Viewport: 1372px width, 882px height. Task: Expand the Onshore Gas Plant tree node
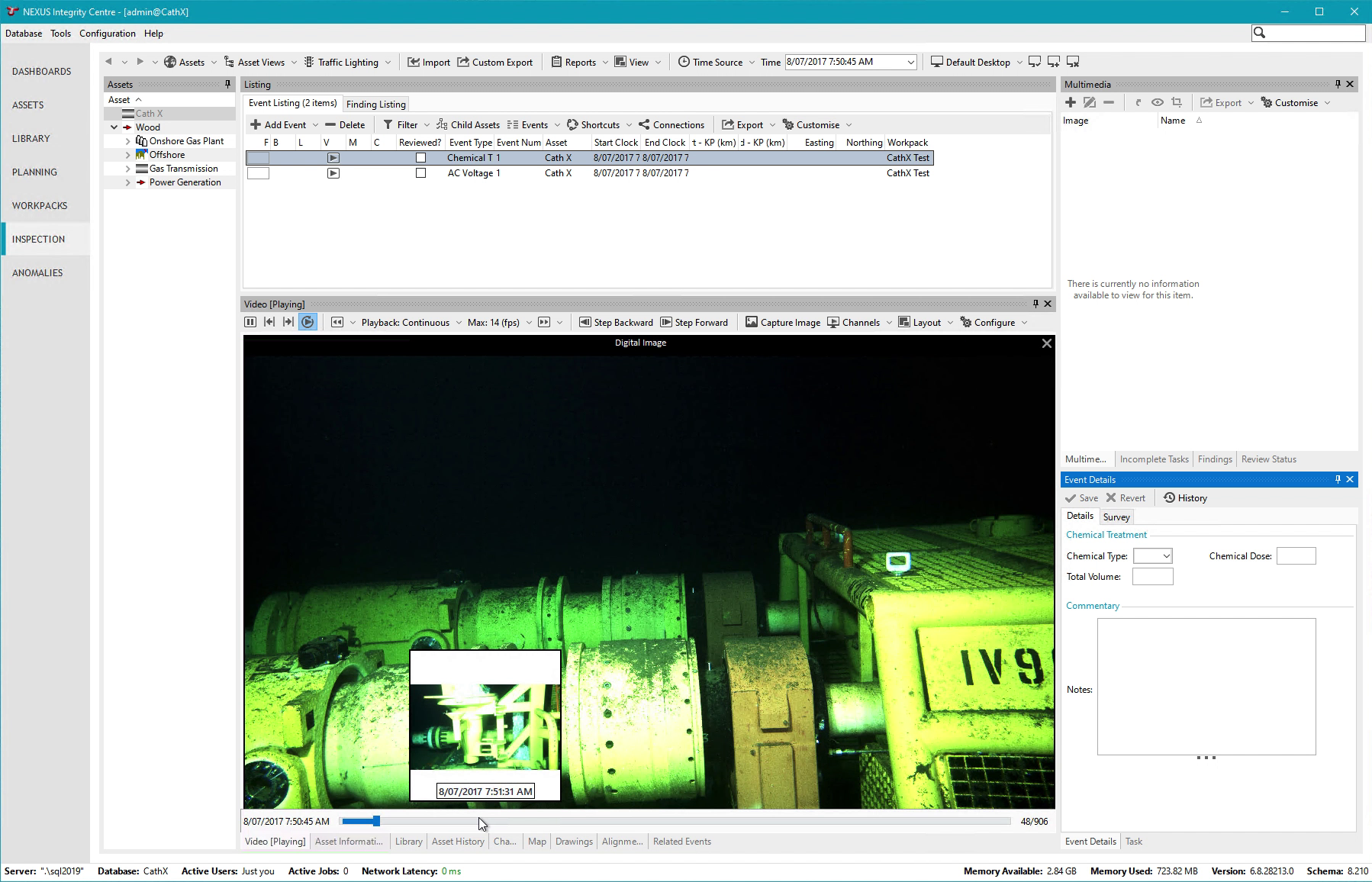coord(128,141)
